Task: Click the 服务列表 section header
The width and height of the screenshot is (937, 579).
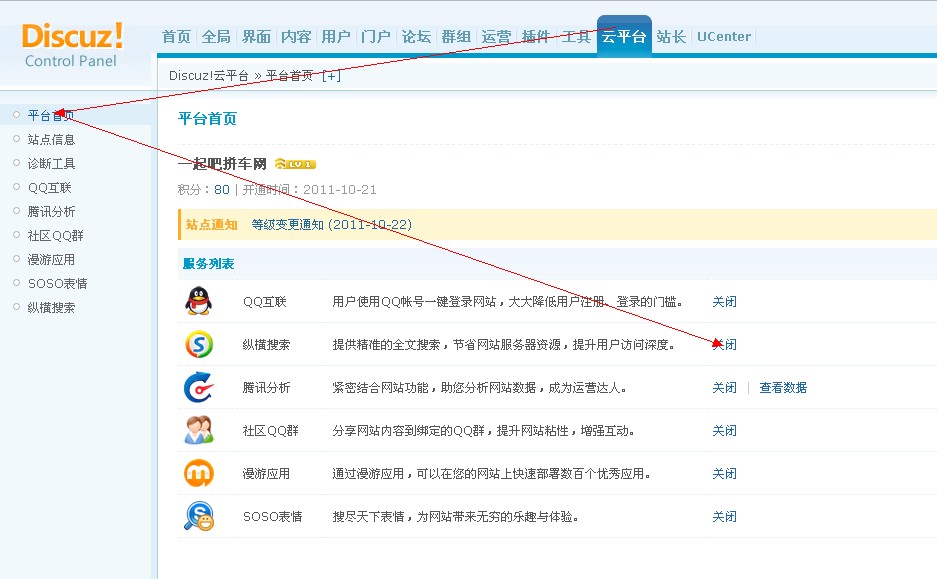Action: (x=209, y=264)
